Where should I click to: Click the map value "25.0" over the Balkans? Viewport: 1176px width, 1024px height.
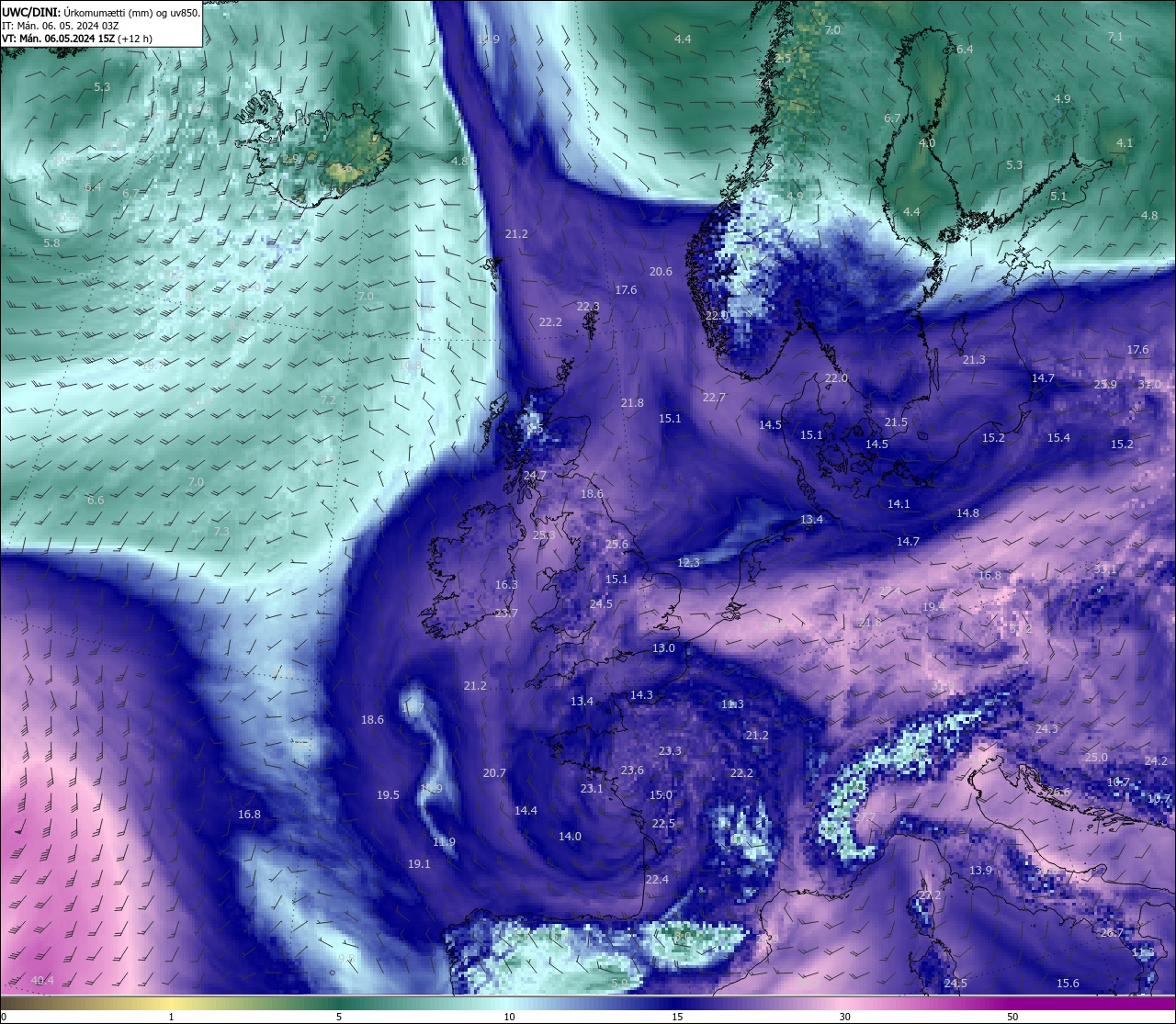(1096, 757)
